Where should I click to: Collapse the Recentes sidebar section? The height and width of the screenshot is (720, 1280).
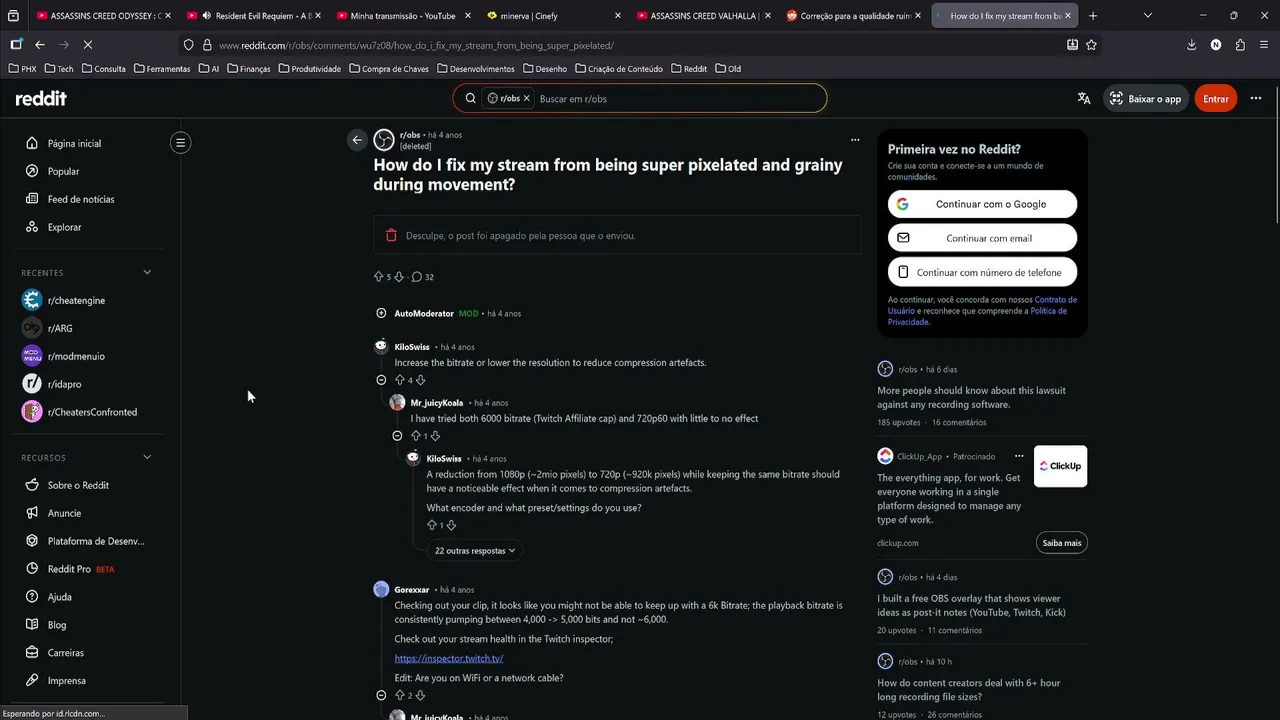(x=147, y=272)
